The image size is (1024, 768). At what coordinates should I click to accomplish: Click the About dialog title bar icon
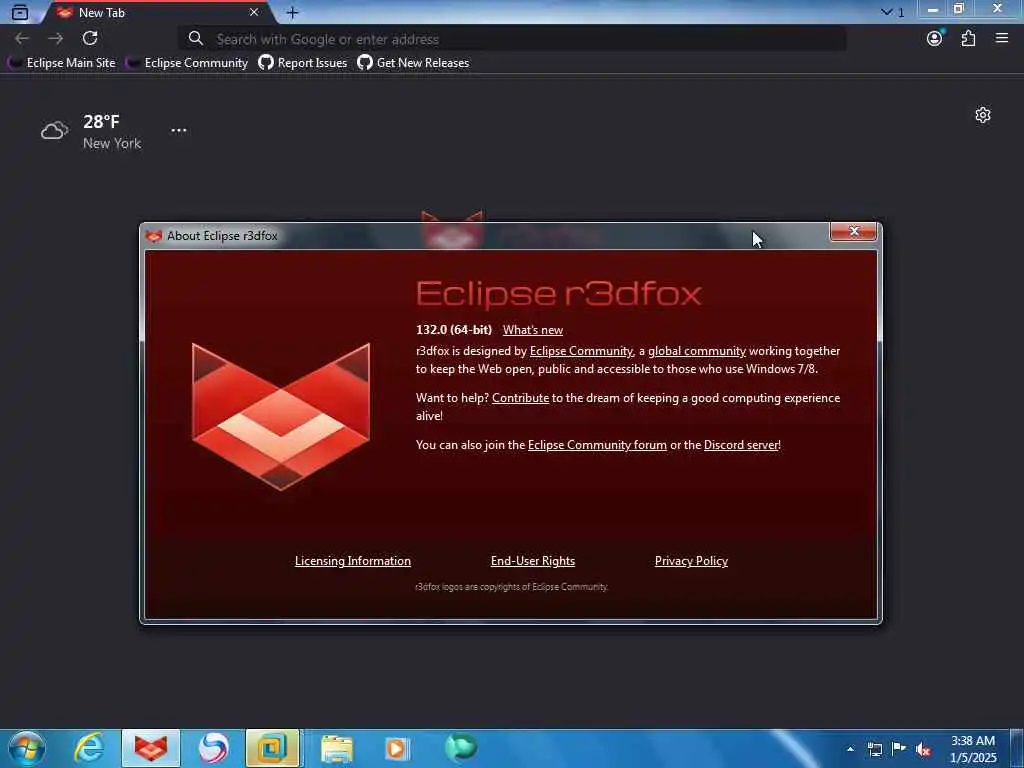[x=153, y=236]
